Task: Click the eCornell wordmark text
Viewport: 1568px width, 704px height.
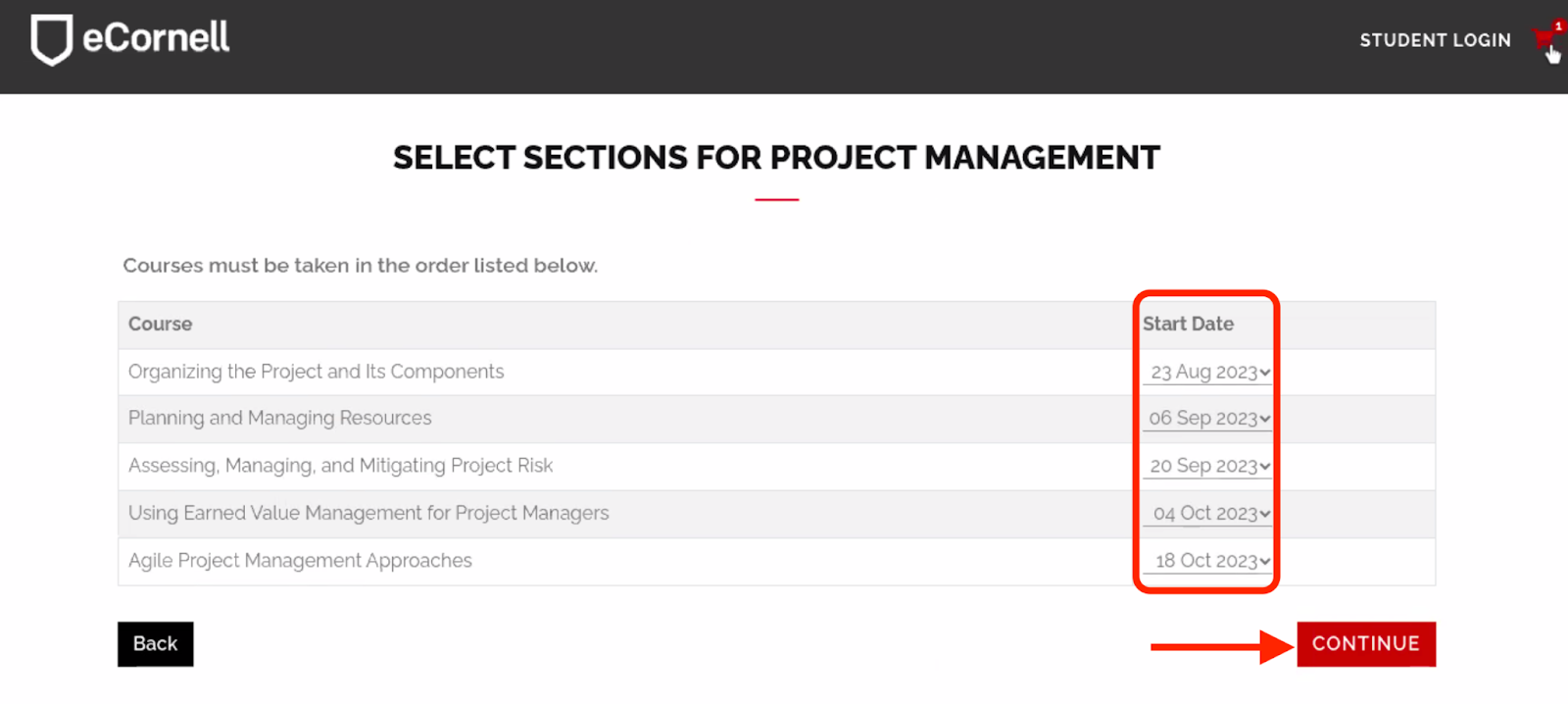Action: pos(156,38)
